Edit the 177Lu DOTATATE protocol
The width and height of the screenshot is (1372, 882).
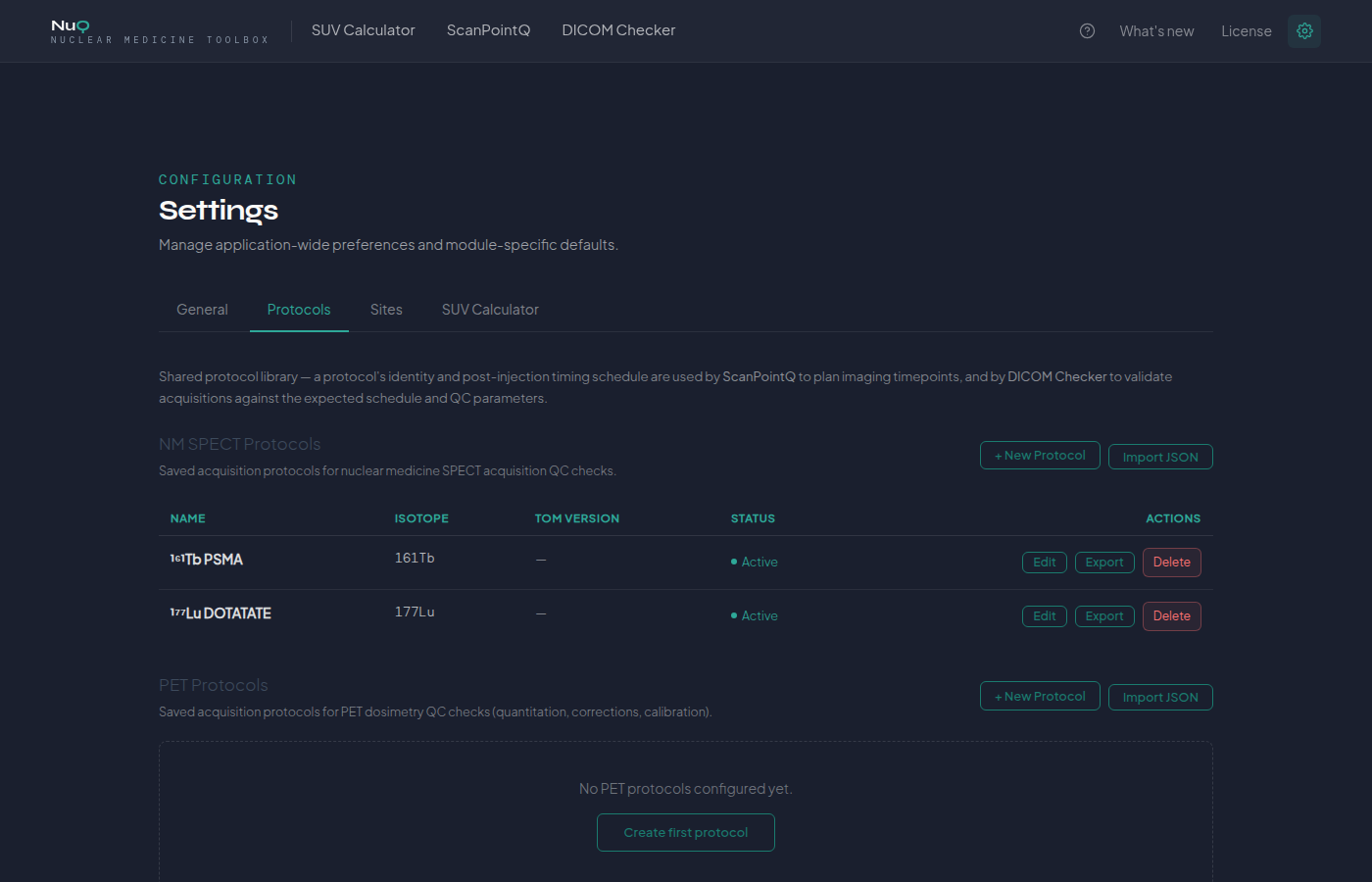coord(1045,616)
